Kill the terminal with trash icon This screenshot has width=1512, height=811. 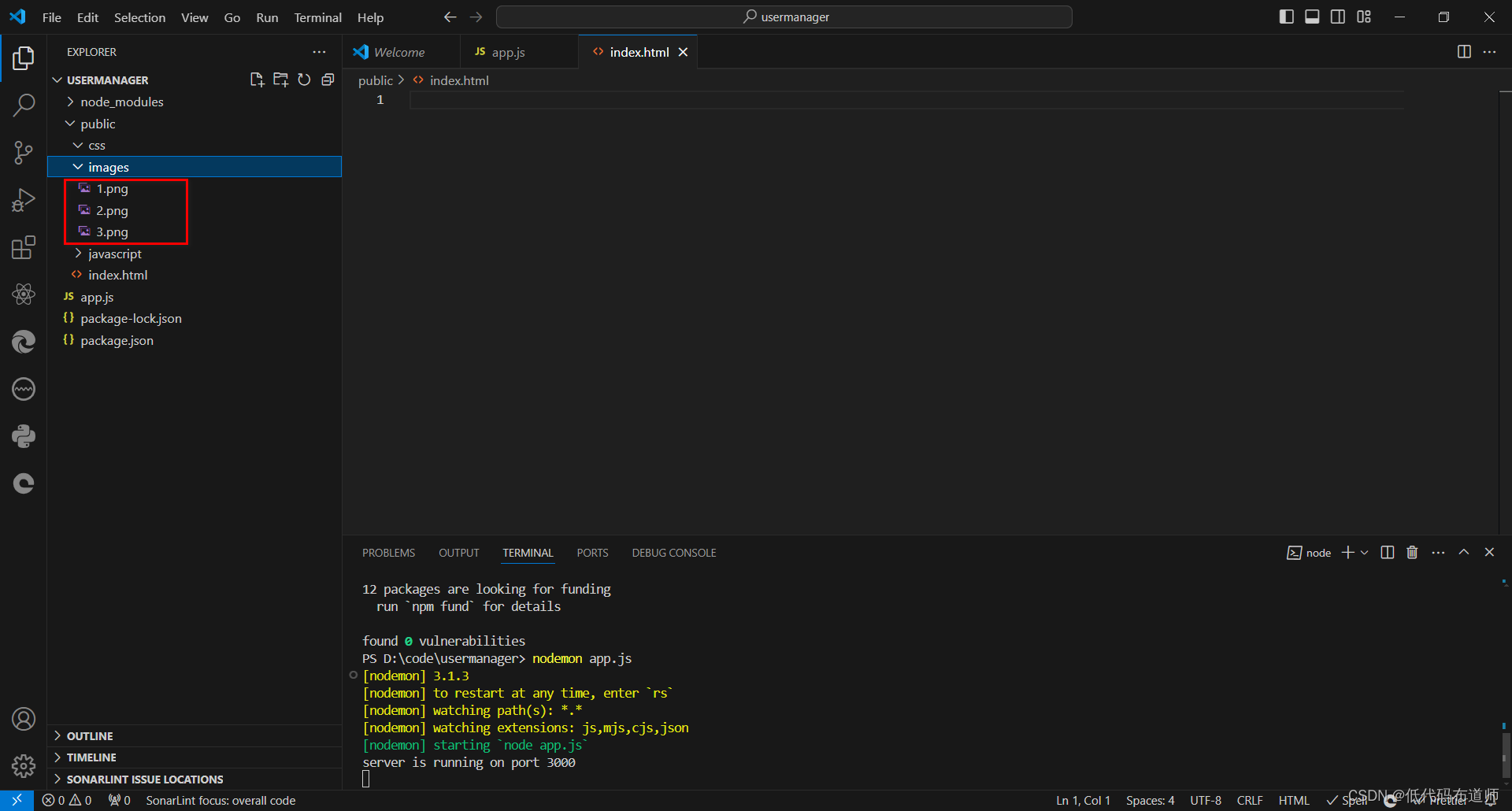click(x=1412, y=553)
